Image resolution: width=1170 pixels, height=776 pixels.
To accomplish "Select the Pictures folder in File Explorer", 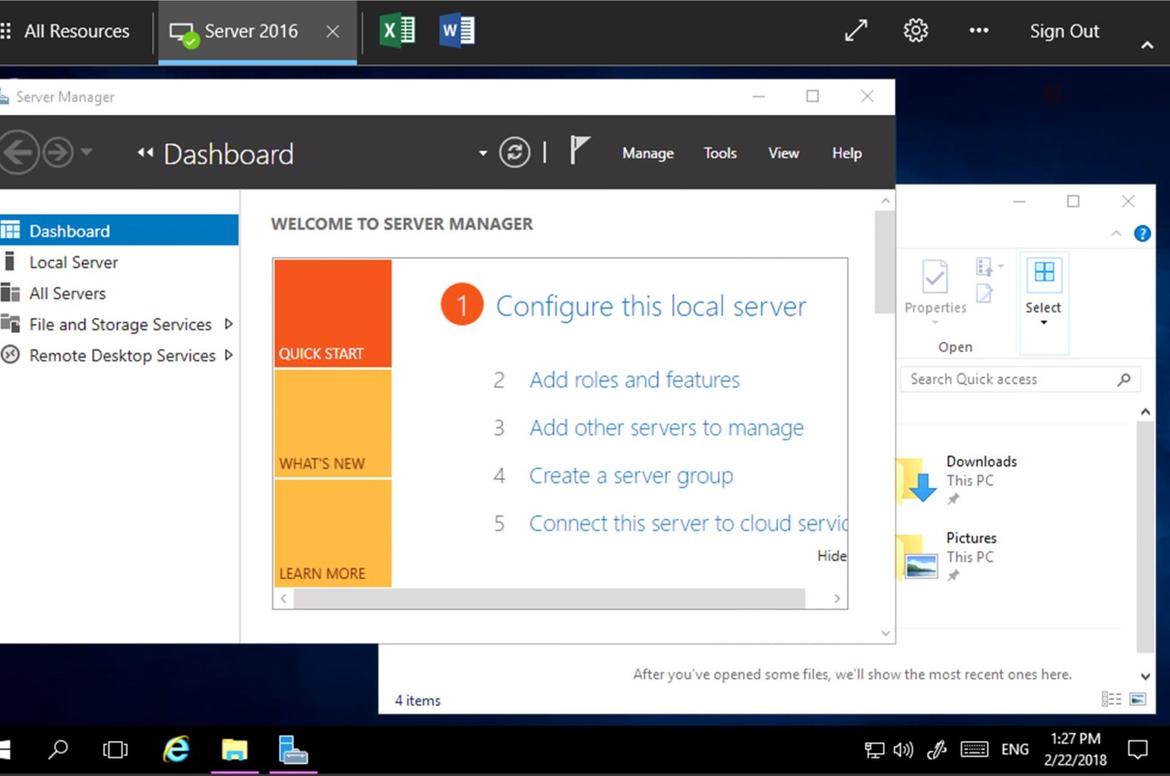I will 949,556.
